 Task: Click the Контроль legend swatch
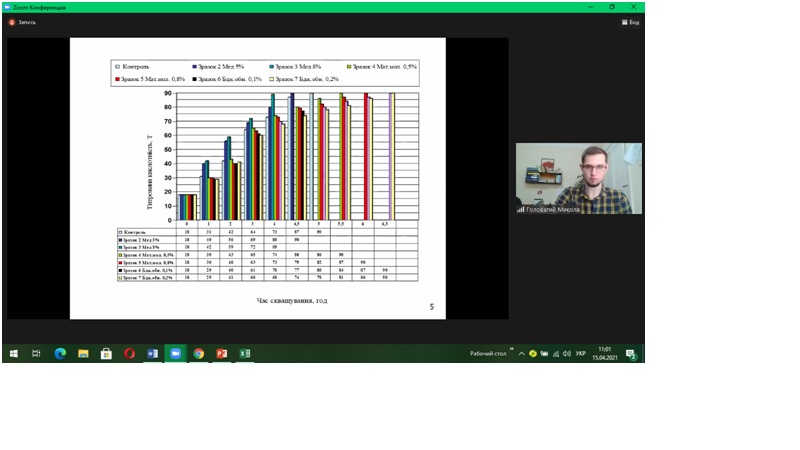pos(117,67)
